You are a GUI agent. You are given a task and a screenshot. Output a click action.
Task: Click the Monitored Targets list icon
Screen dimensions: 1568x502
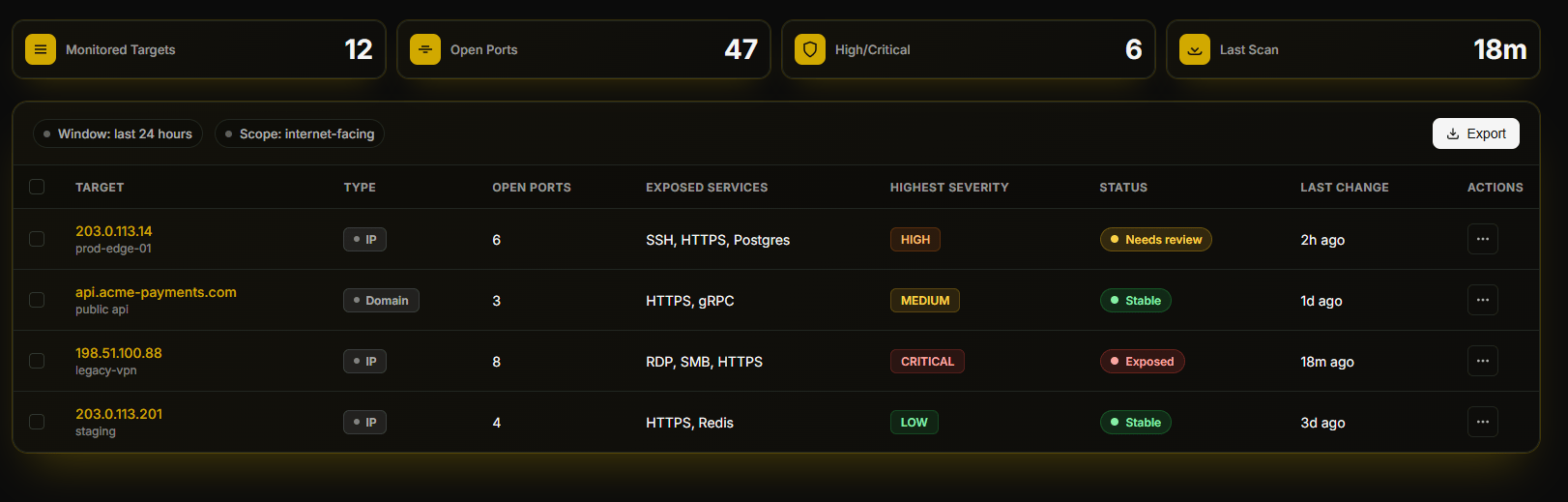click(x=41, y=49)
